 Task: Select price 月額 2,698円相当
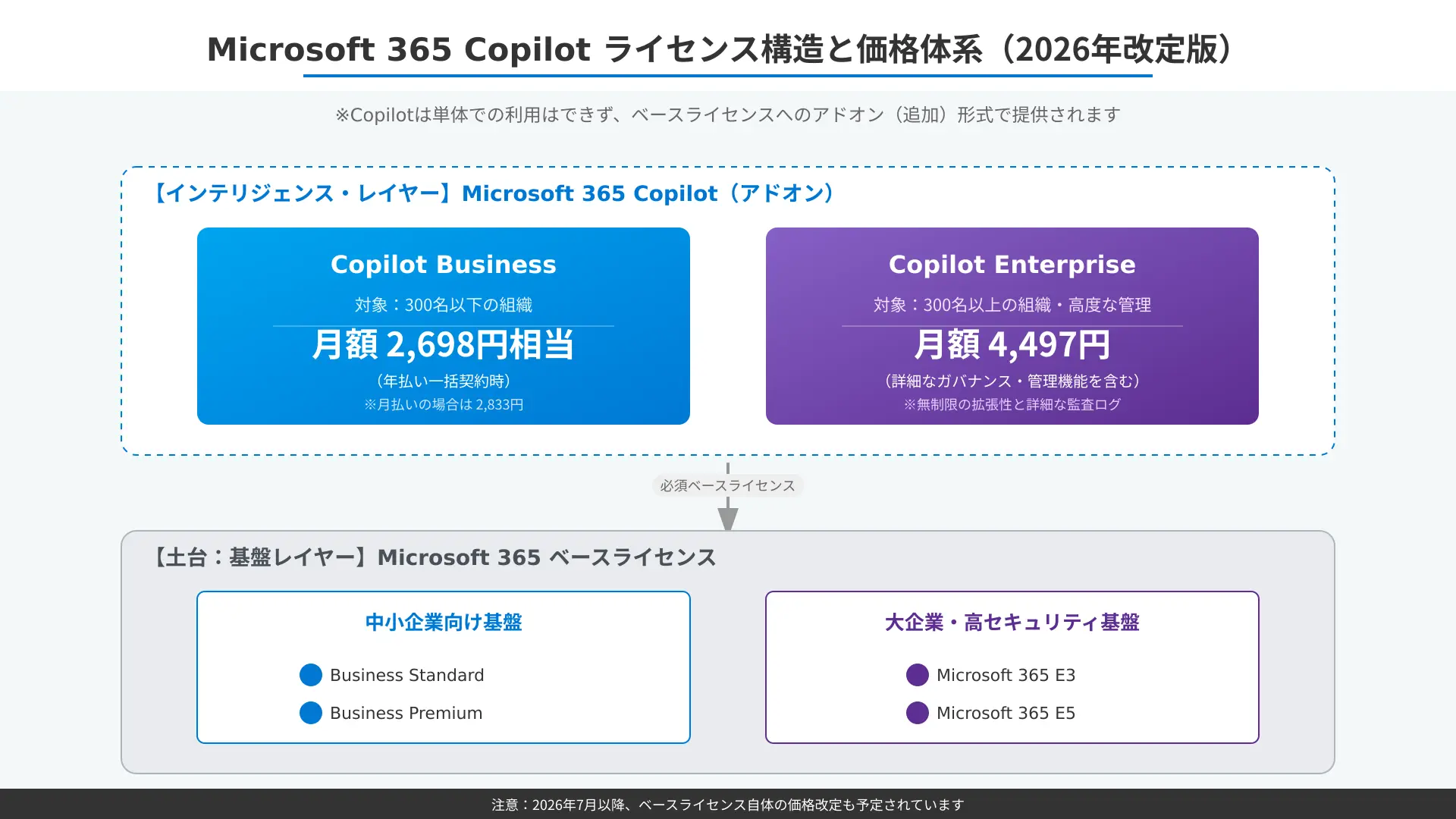[444, 345]
